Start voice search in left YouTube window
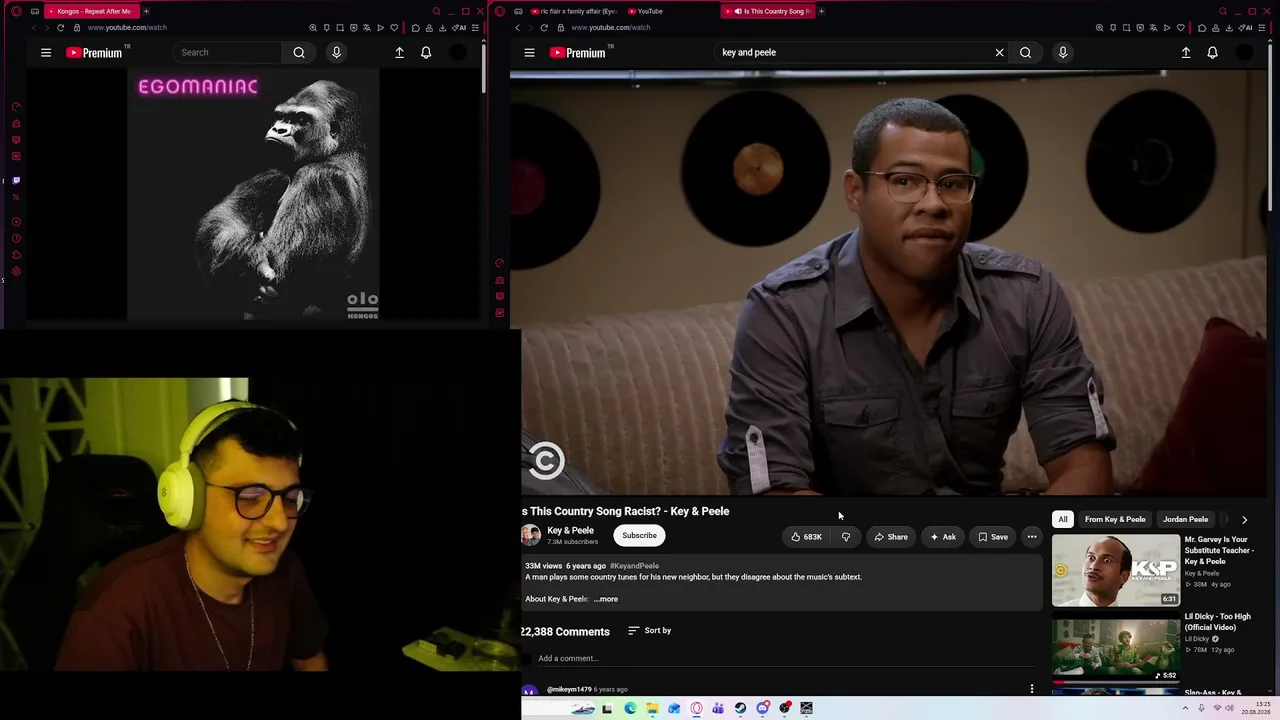This screenshot has width=1280, height=720. 336,52
